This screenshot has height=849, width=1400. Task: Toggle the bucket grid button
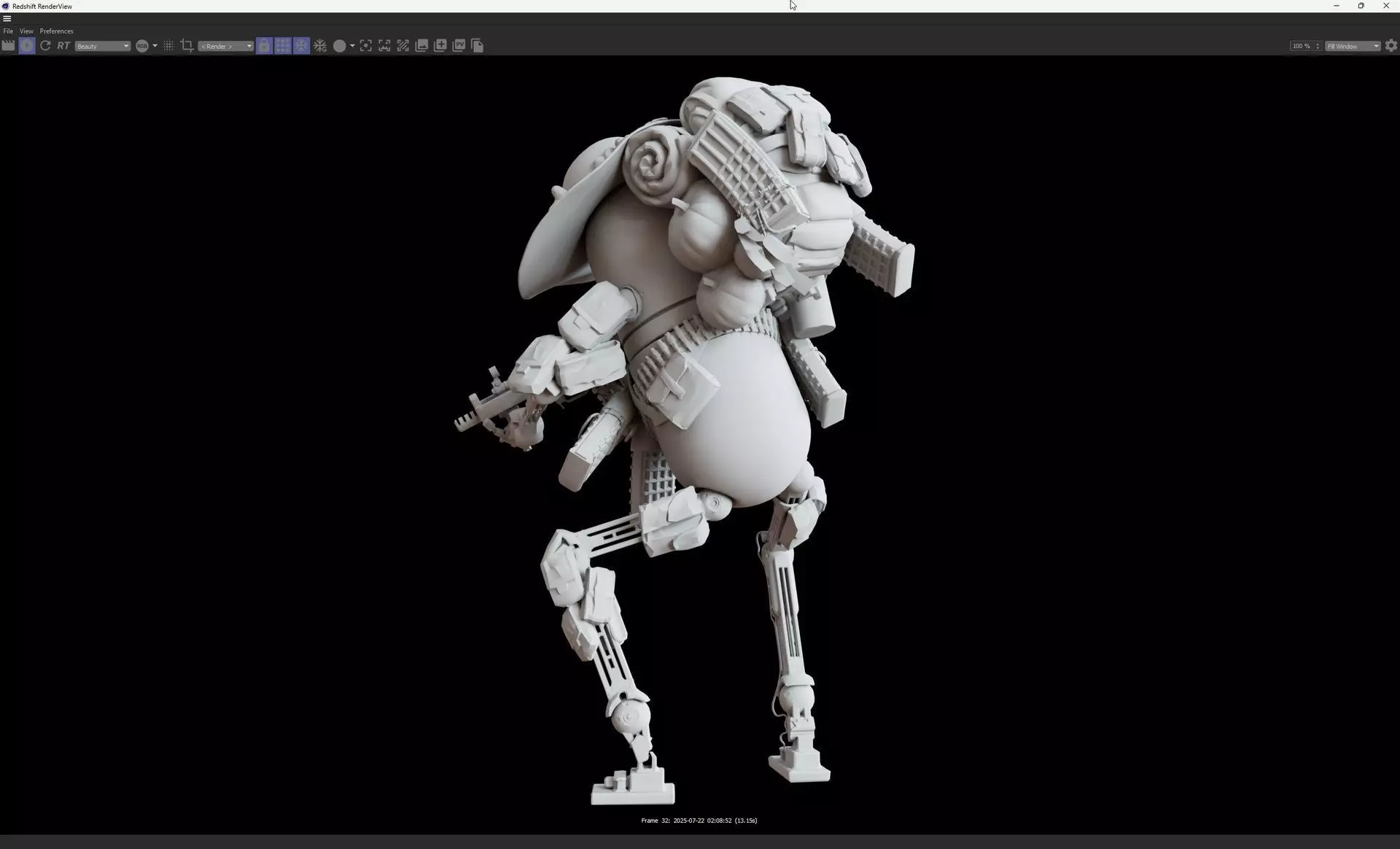point(282,46)
